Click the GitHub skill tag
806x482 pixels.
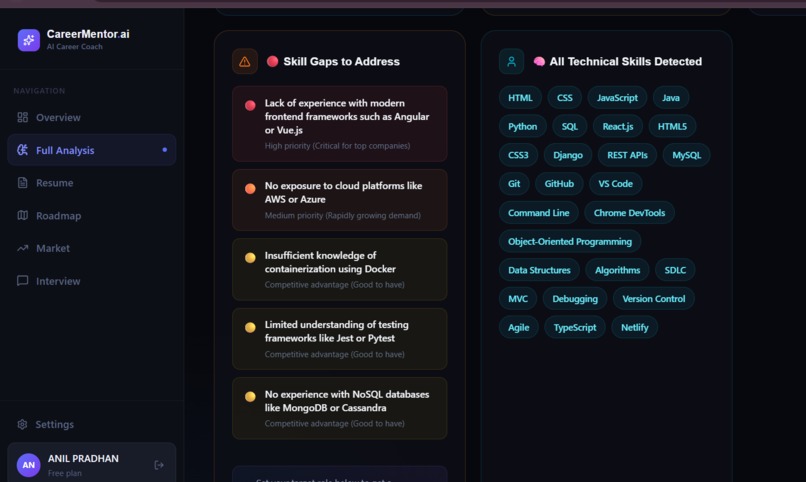click(559, 183)
